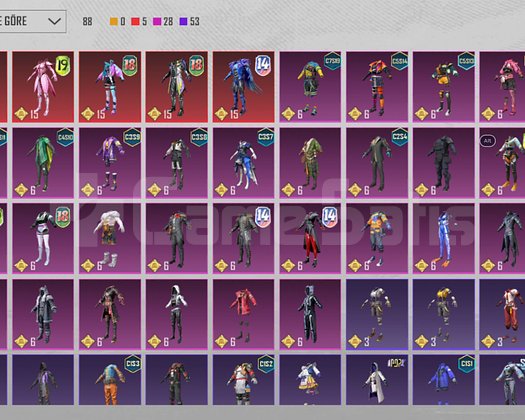Open the GÖRE sort dropdown

tap(33, 21)
